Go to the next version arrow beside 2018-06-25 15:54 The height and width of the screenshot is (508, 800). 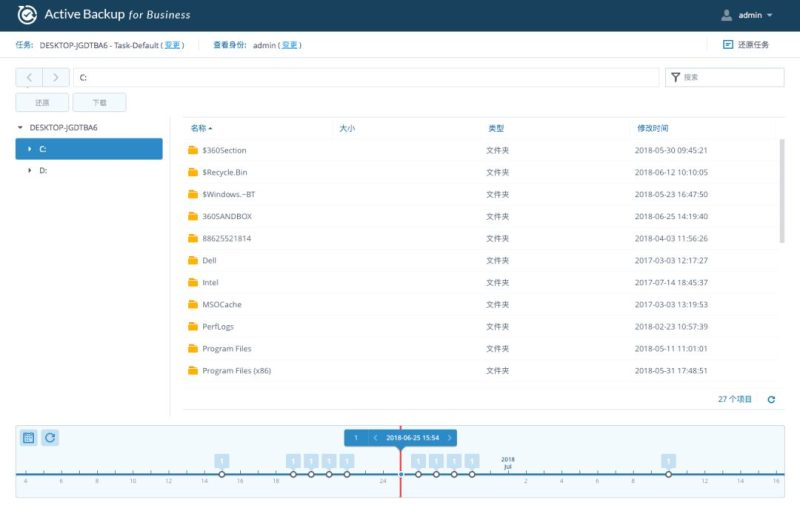tap(449, 438)
